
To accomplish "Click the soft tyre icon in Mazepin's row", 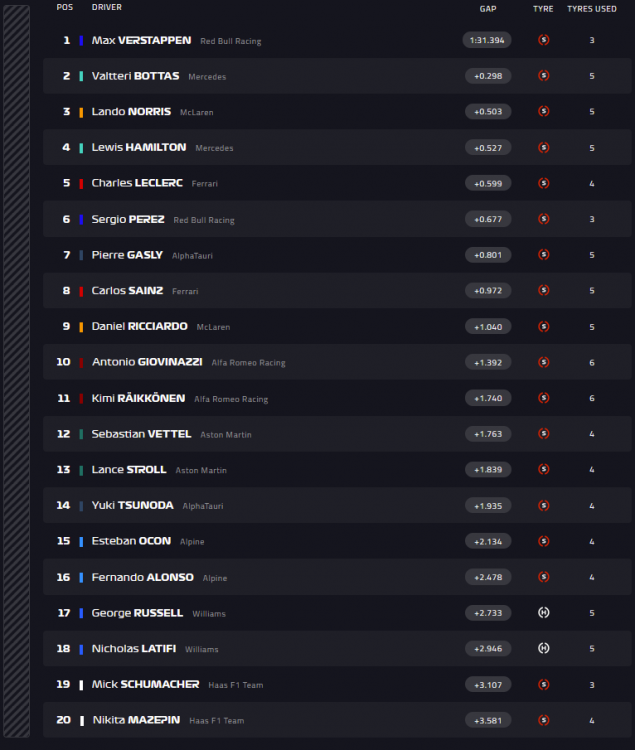I will point(544,720).
